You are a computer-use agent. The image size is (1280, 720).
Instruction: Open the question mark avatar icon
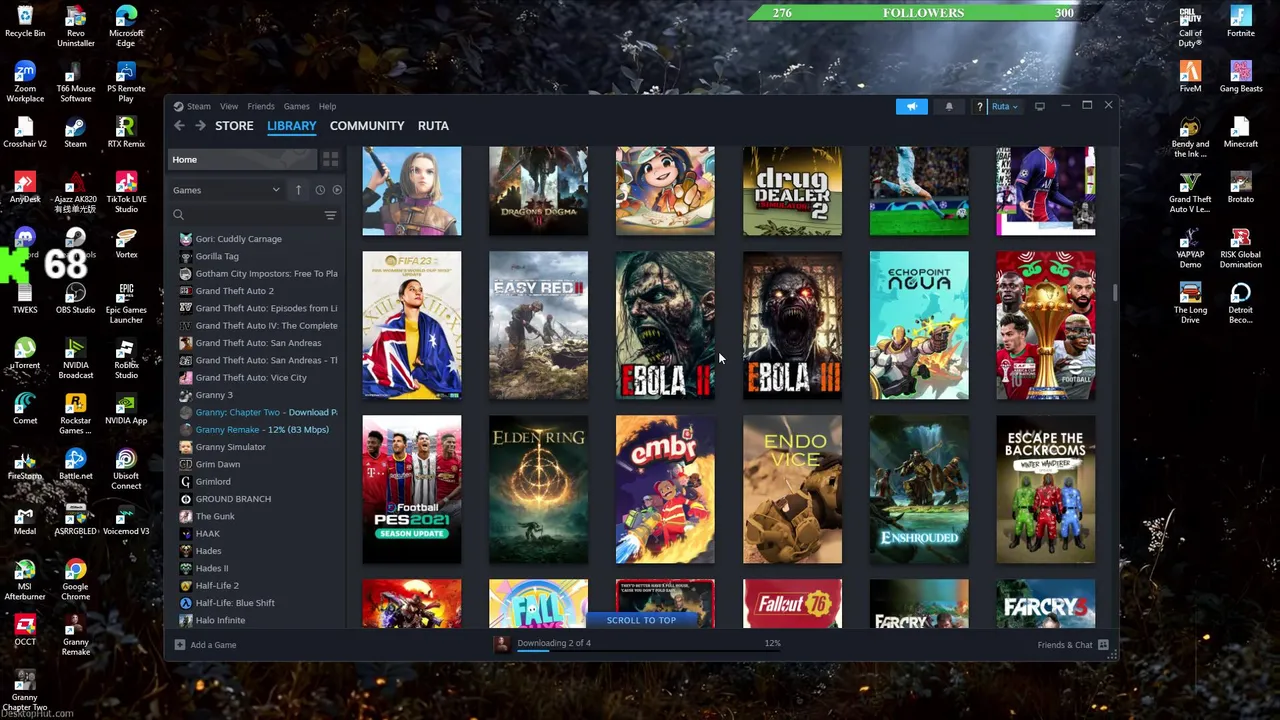(980, 106)
